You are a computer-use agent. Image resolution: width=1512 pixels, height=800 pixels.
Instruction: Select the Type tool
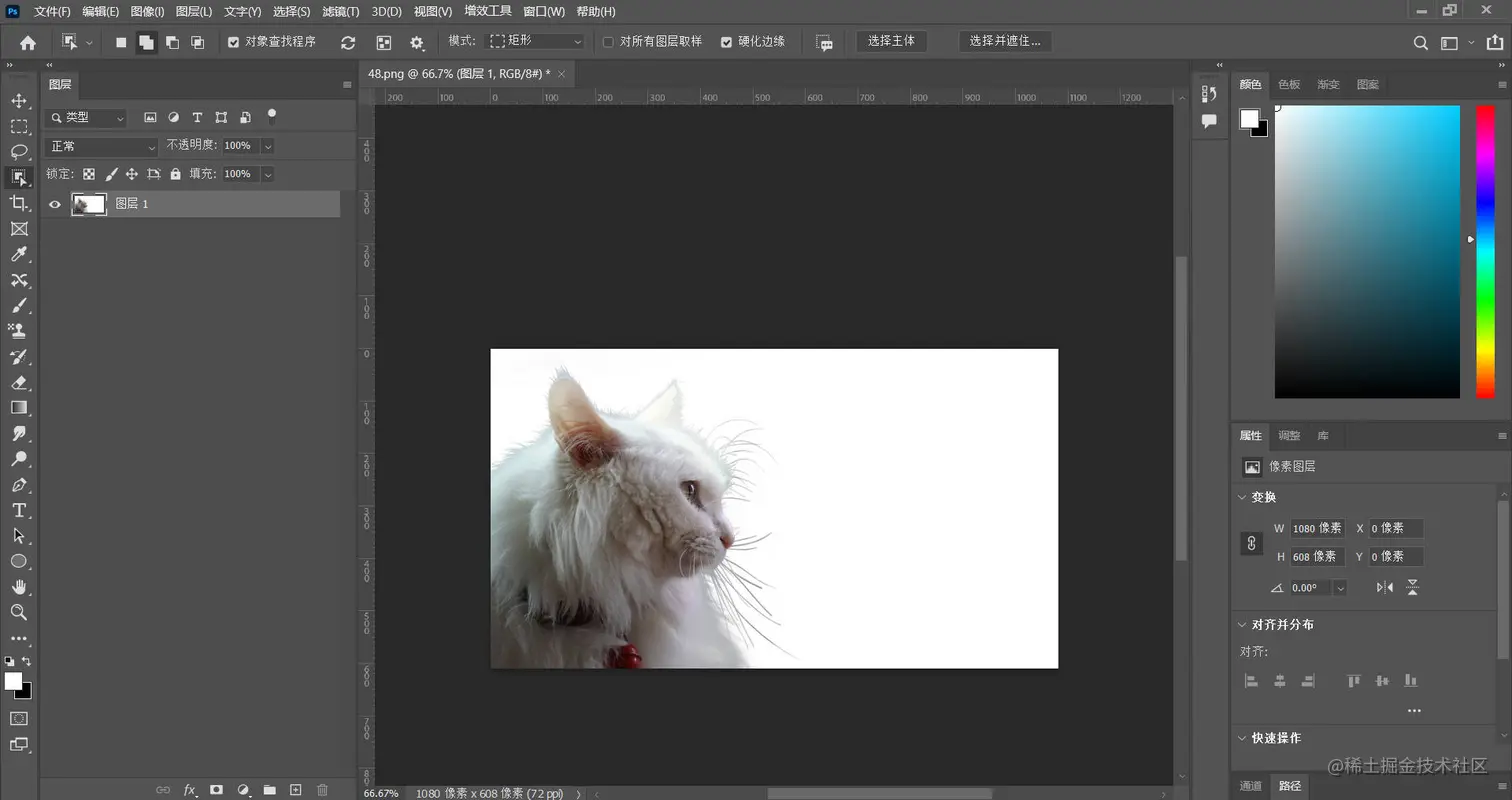coord(20,510)
